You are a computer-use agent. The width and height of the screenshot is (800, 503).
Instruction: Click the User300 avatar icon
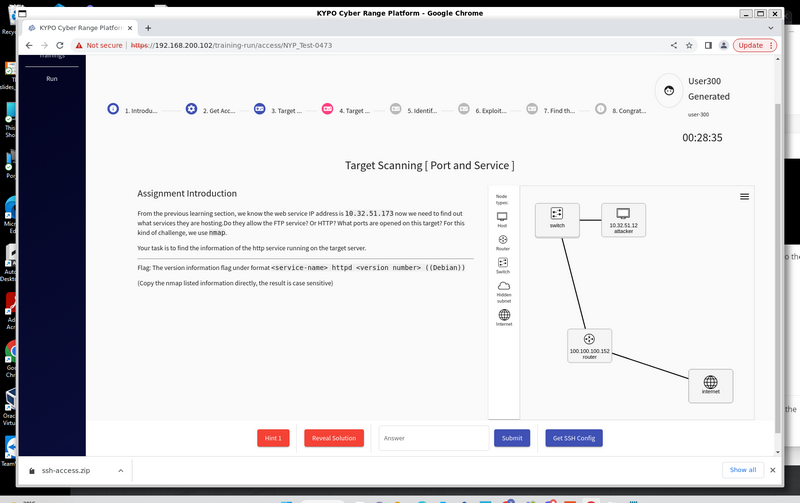tap(669, 90)
